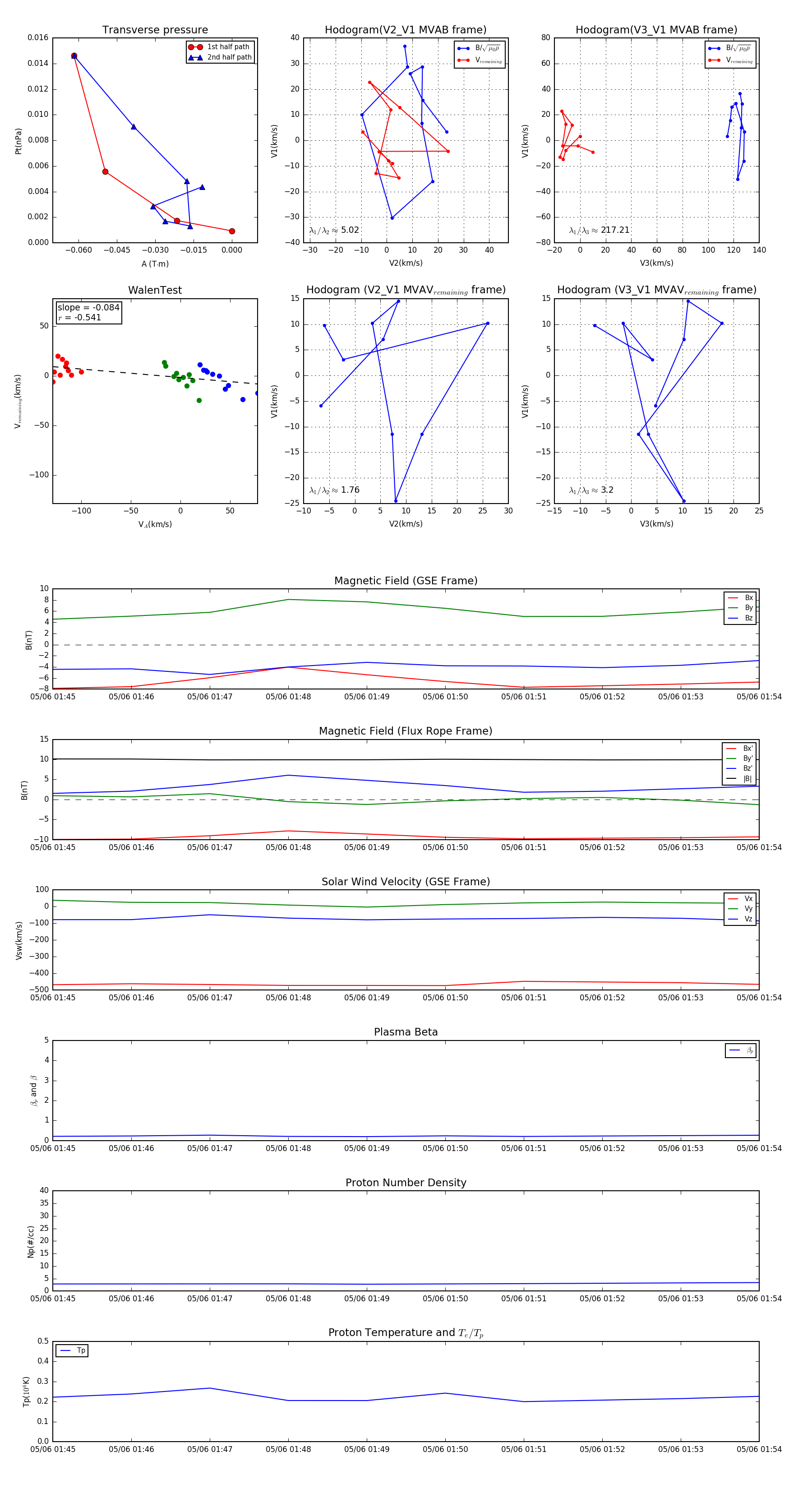The image size is (812, 1489).
Task: Click the "Transverse pressure" plot title
Action: click(155, 30)
